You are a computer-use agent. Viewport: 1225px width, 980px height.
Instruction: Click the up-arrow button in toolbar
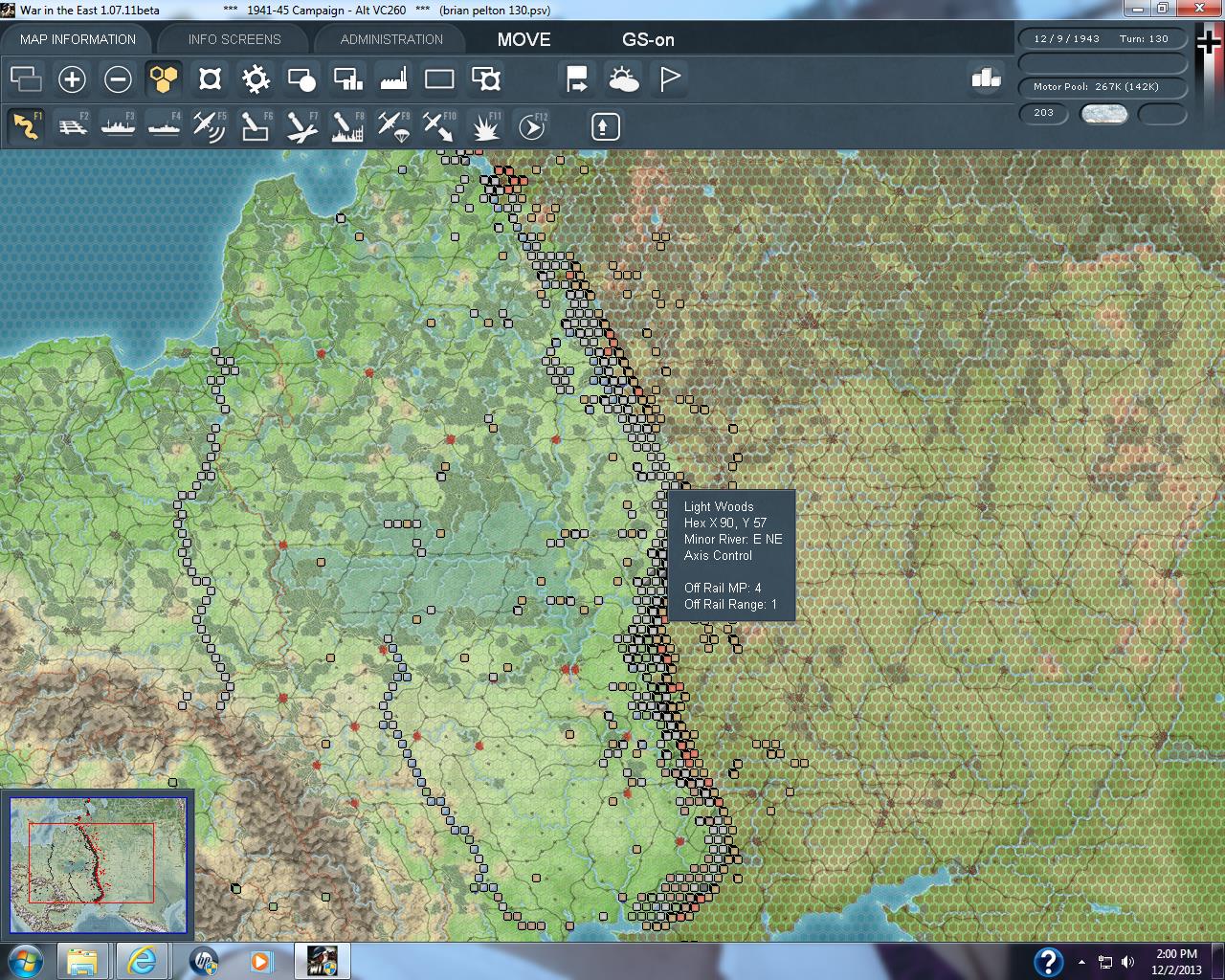(605, 126)
